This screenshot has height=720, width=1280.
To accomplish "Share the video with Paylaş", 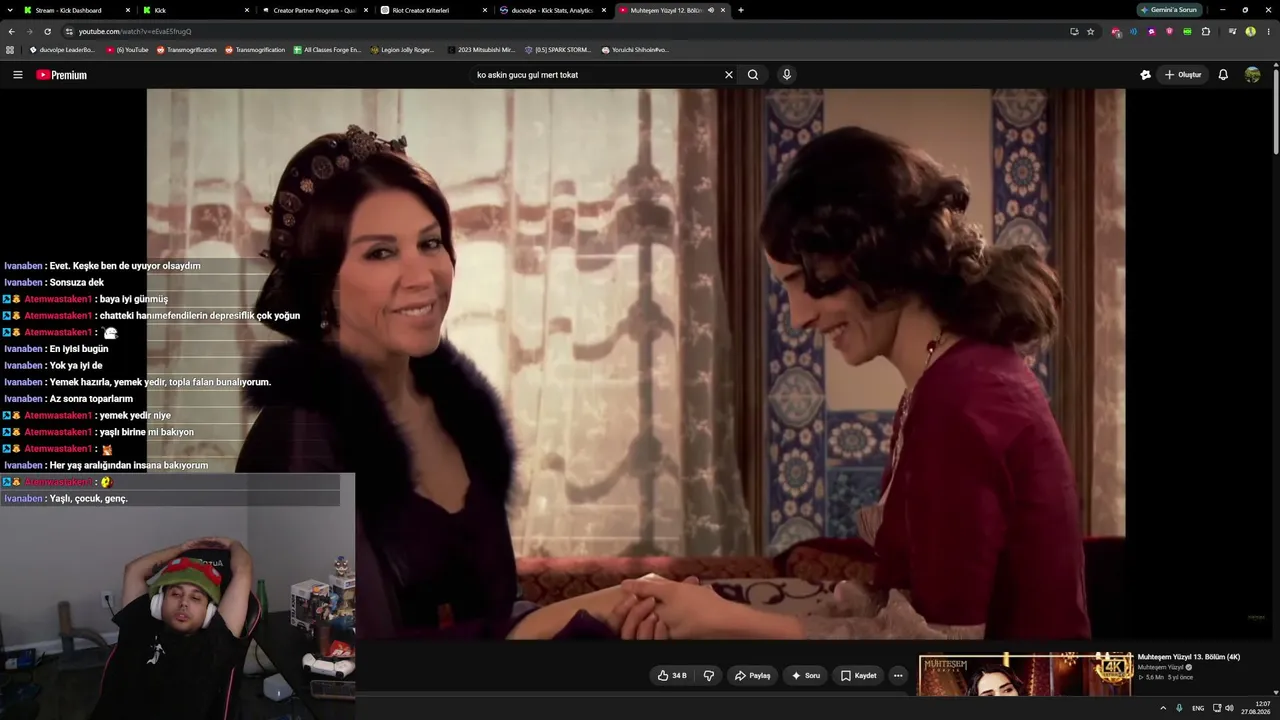I will pyautogui.click(x=752, y=676).
